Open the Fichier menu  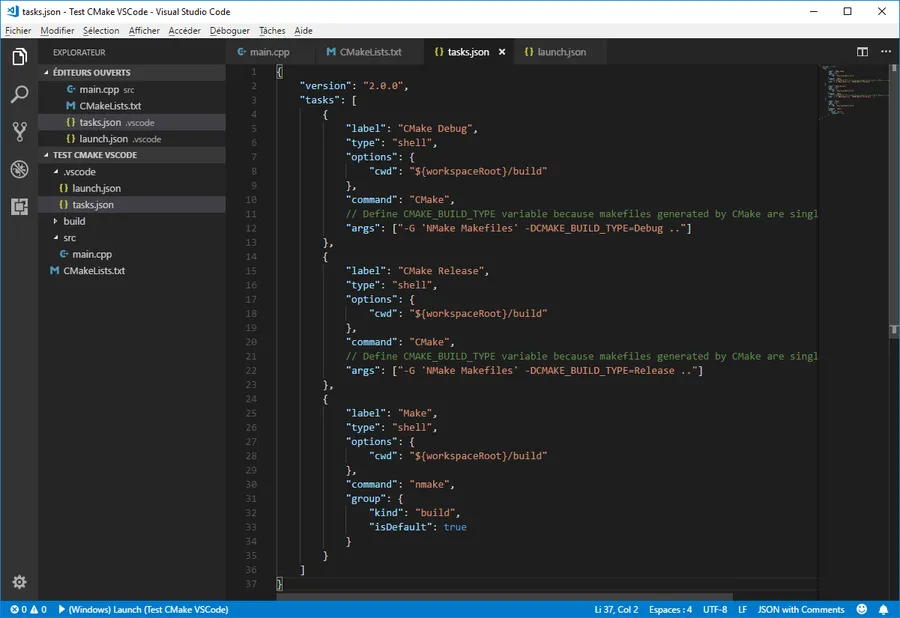(x=18, y=30)
